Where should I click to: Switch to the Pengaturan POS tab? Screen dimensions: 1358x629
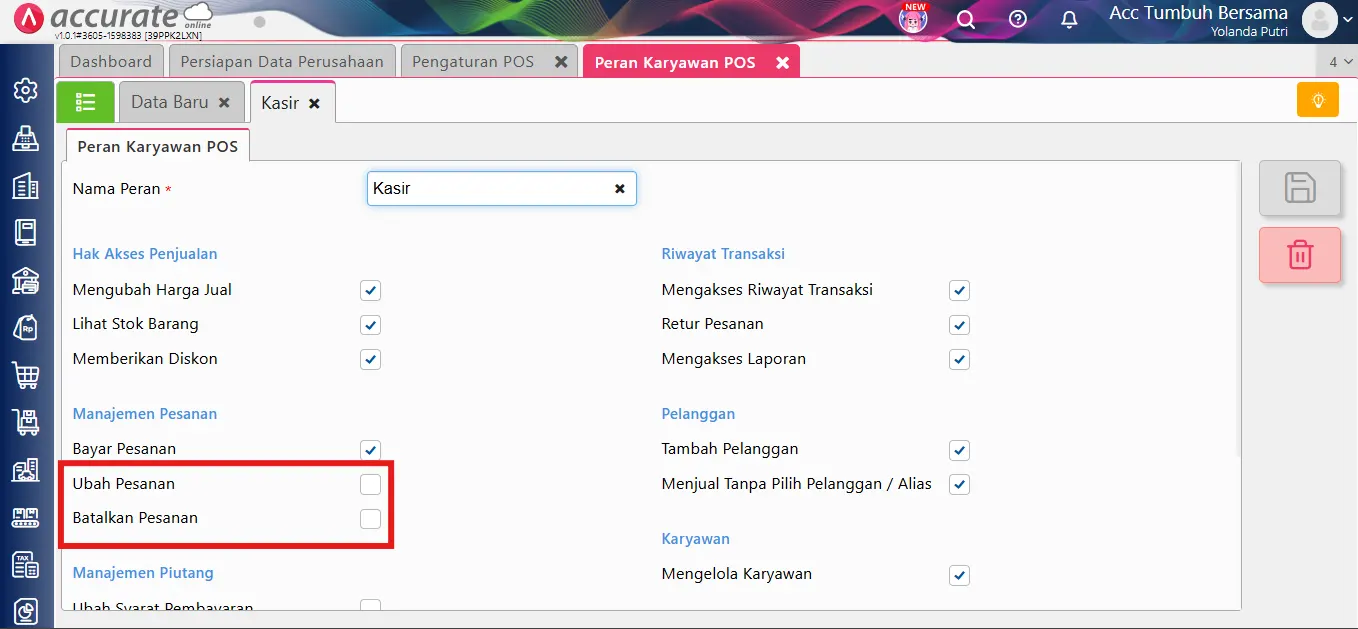[x=473, y=62]
